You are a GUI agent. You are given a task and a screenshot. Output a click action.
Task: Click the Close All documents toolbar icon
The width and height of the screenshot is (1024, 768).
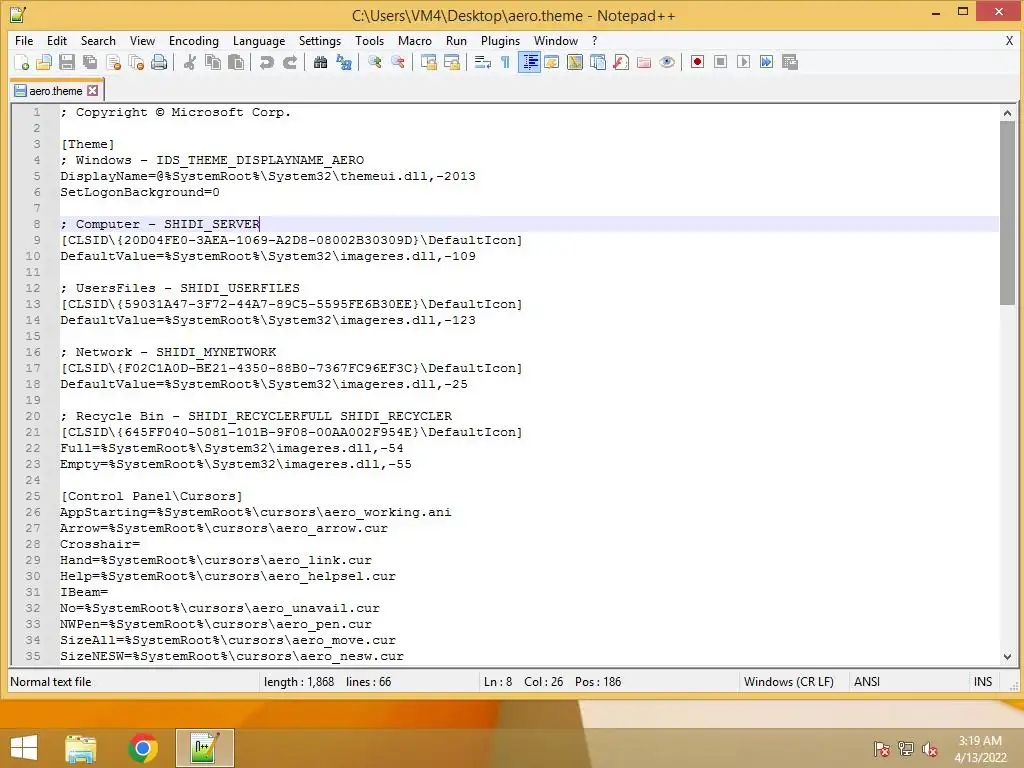[x=136, y=62]
